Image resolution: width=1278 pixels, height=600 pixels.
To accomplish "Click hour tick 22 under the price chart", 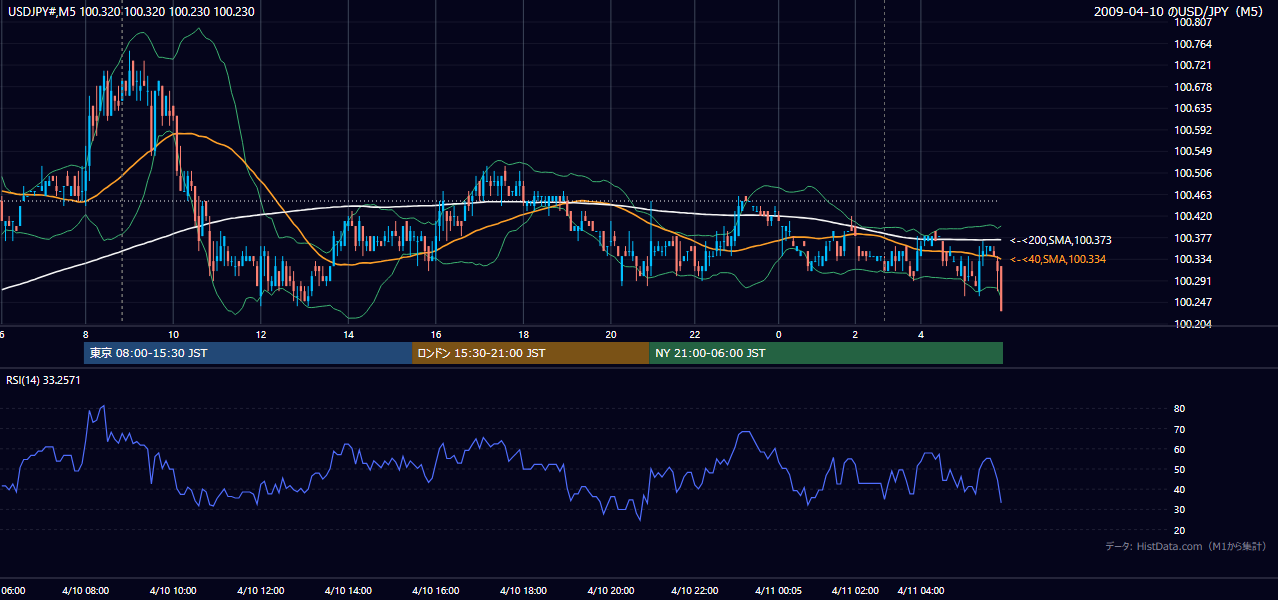I will [x=697, y=334].
